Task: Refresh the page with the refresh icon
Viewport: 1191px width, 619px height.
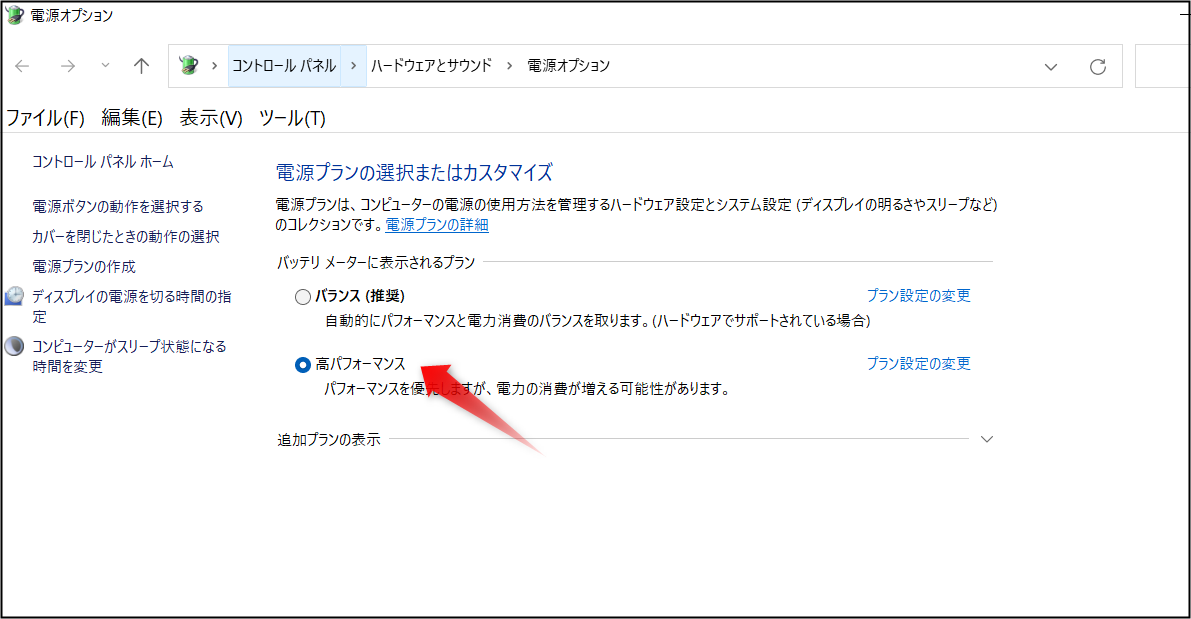Action: point(1097,65)
